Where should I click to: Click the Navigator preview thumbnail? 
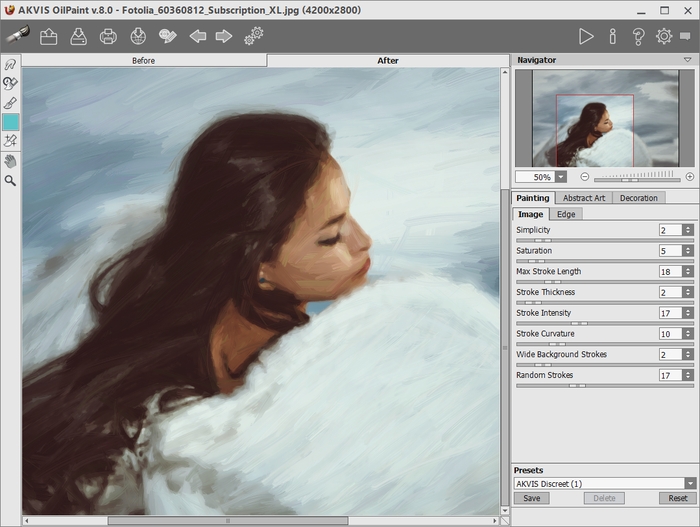pos(605,118)
